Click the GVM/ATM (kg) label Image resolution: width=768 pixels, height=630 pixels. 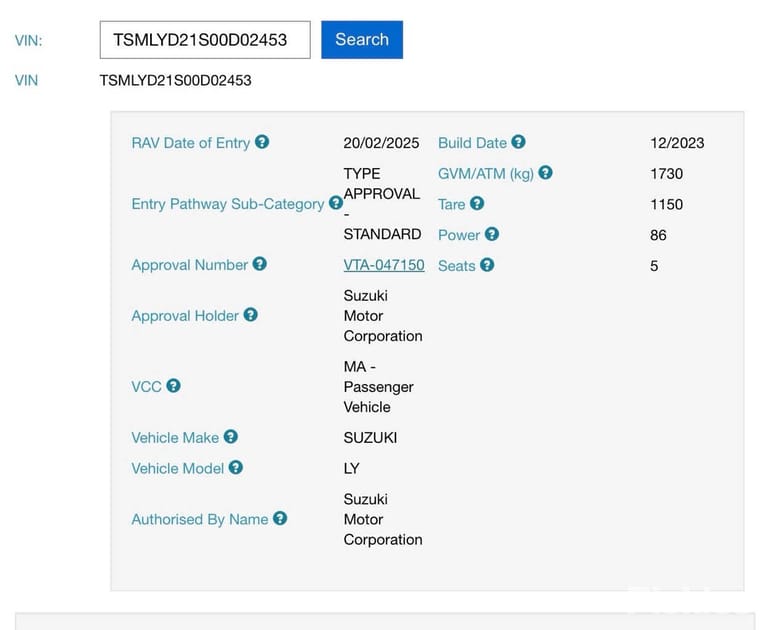485,174
